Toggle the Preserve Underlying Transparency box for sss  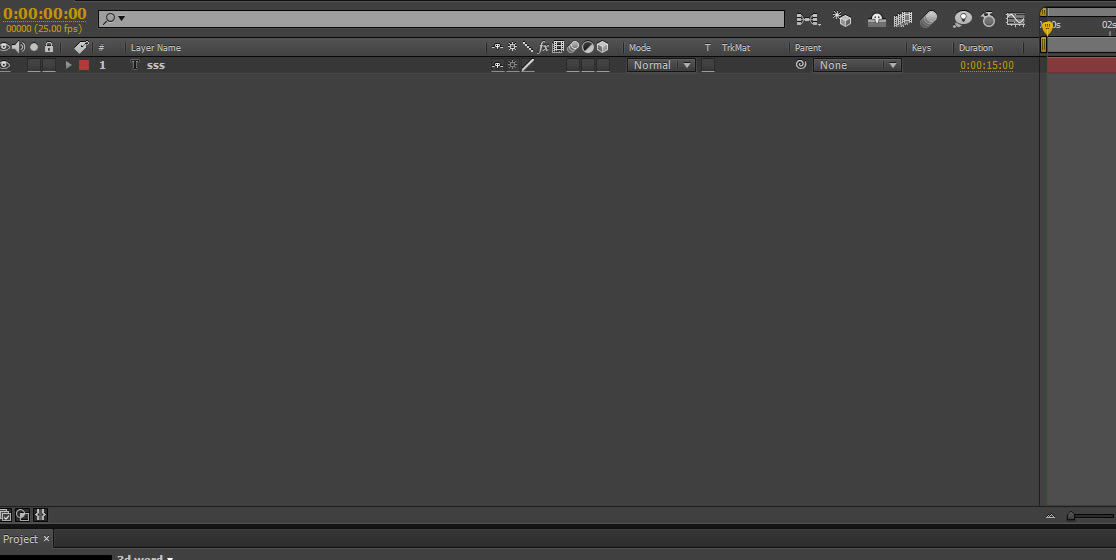pos(708,65)
